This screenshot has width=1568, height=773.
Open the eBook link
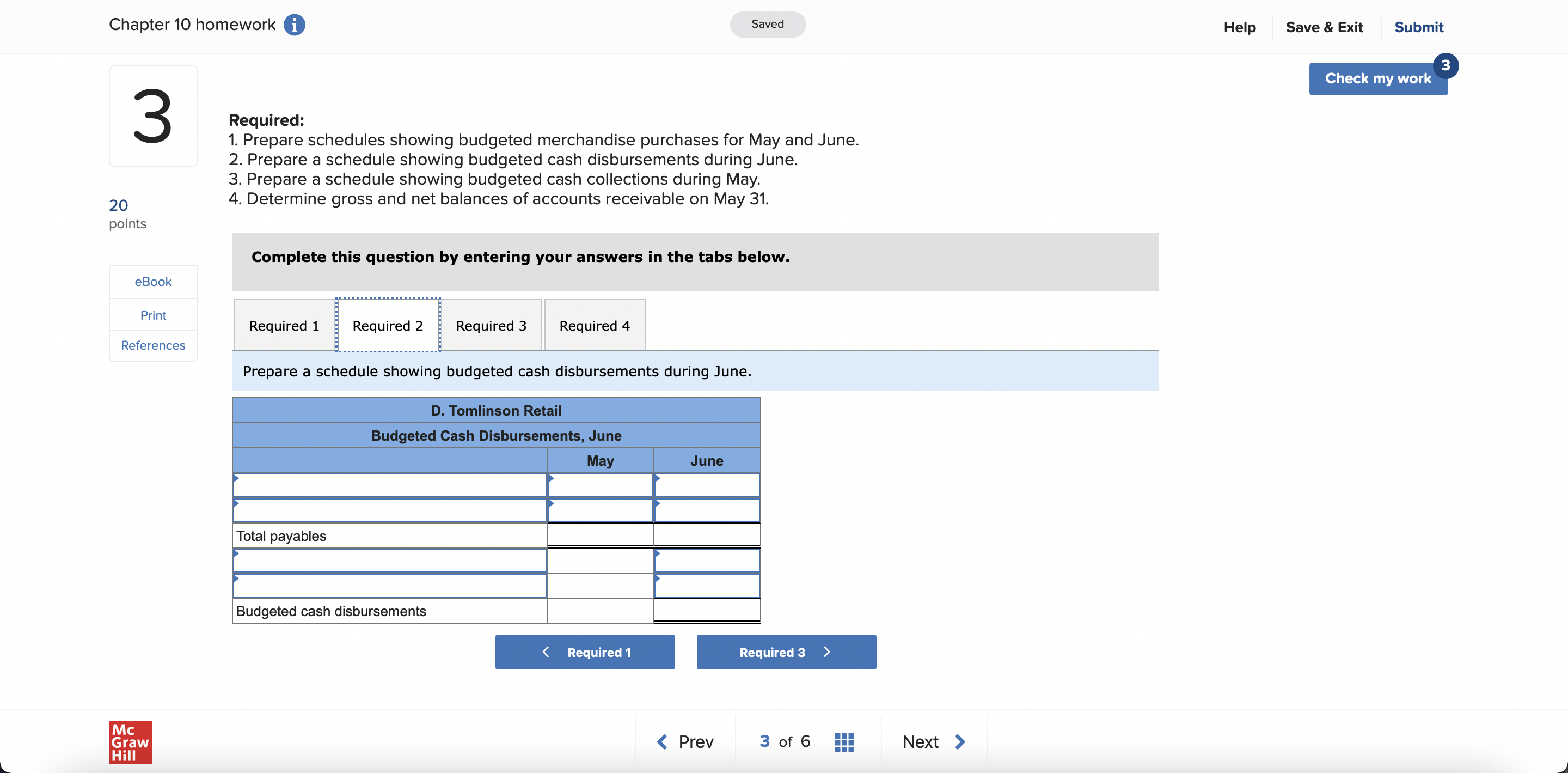point(153,282)
